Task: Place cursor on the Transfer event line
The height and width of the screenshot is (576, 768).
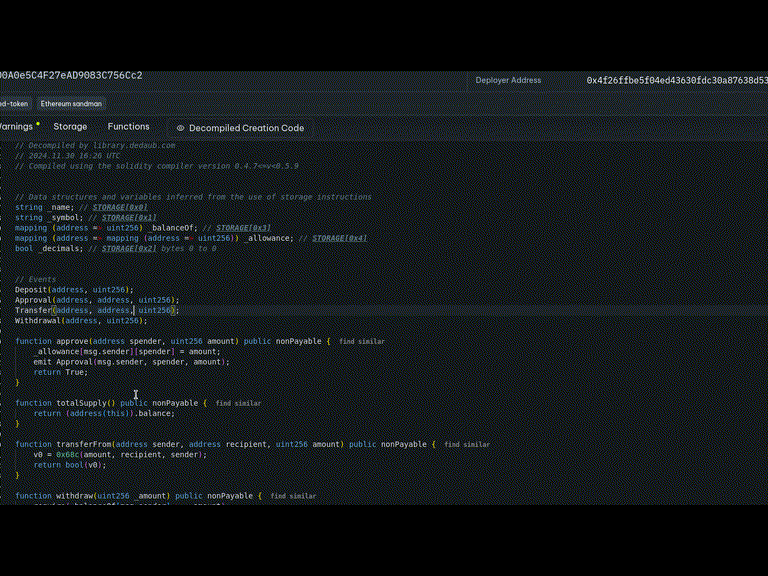Action: point(95,311)
